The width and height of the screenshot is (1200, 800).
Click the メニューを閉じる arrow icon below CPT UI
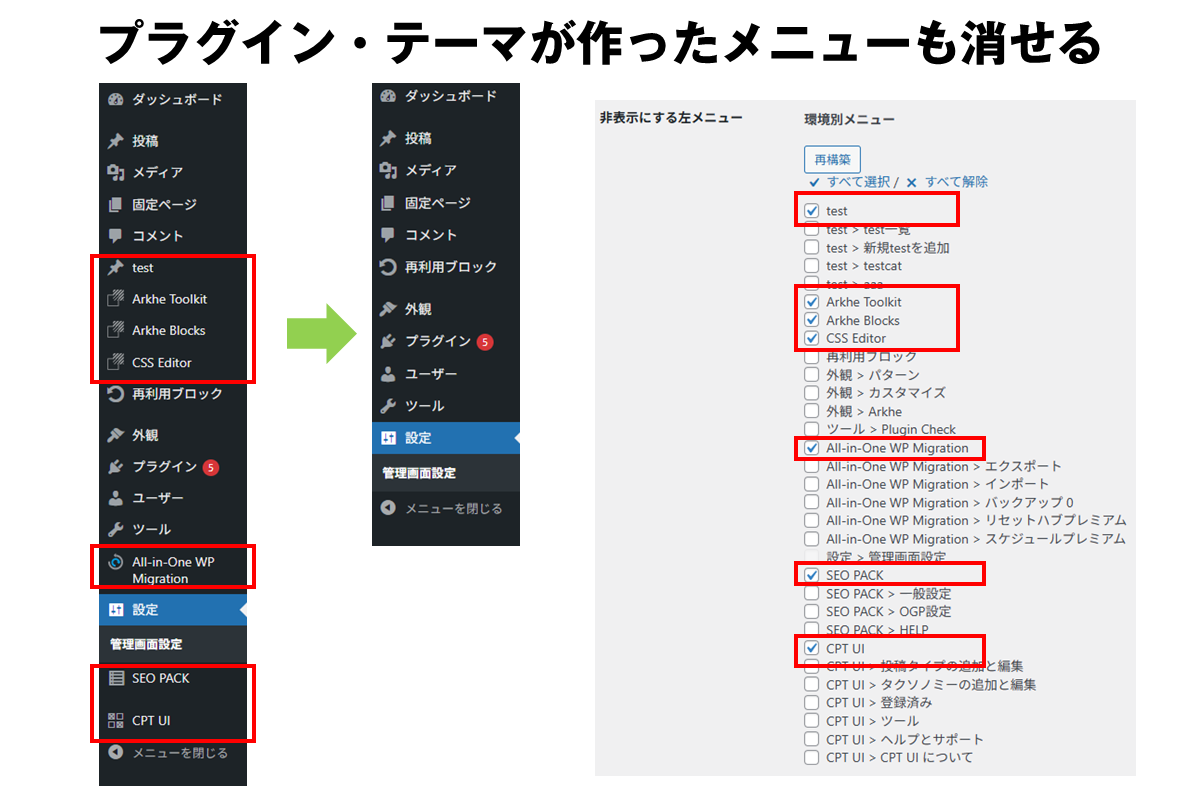(115, 752)
